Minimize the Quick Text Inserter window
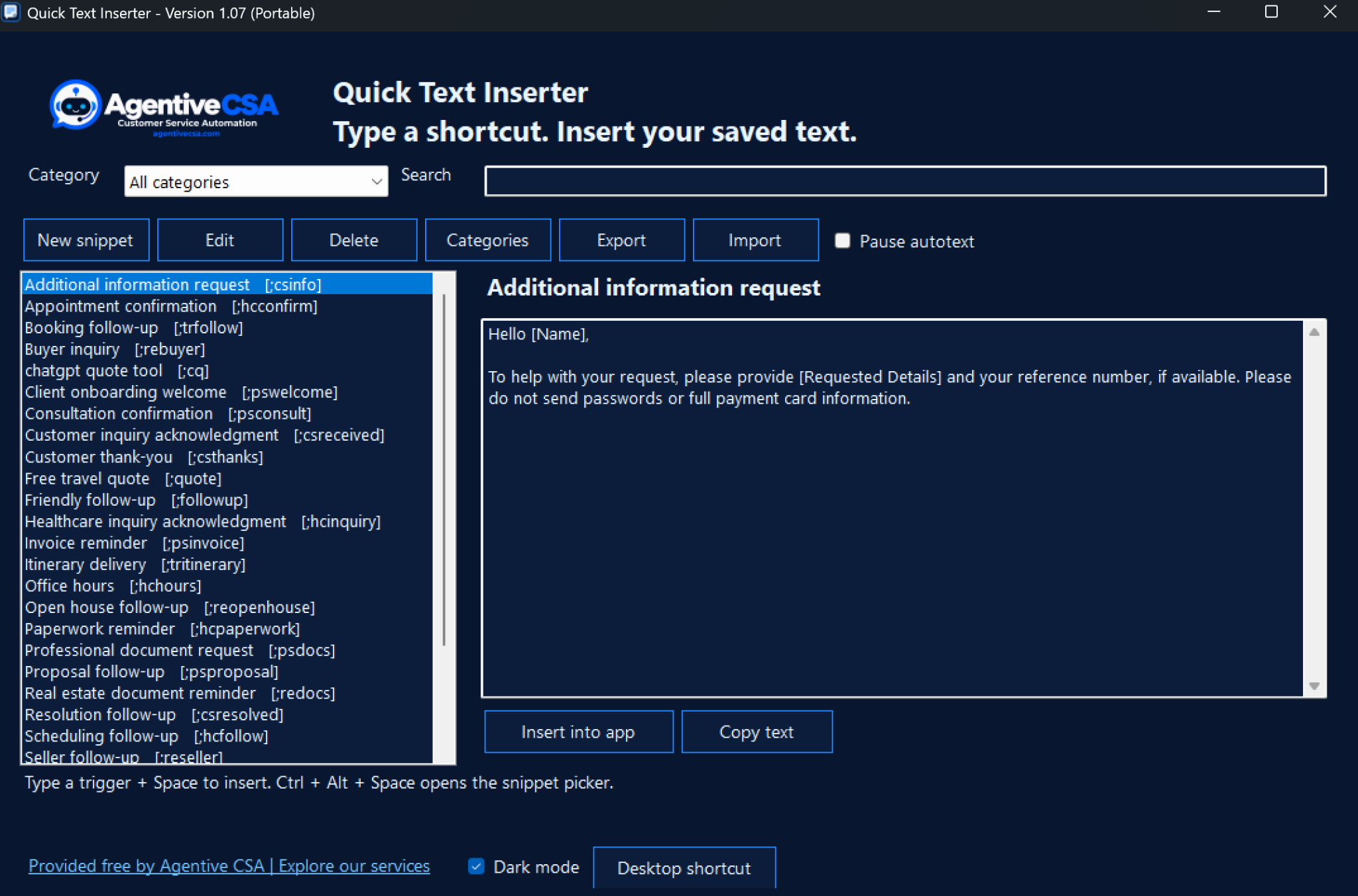The height and width of the screenshot is (896, 1358). [1214, 12]
